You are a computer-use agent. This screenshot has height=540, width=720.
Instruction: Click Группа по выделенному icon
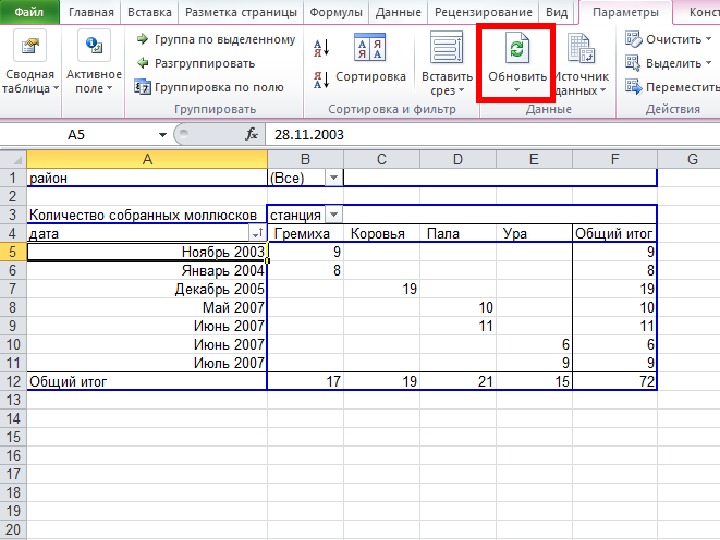[x=143, y=40]
